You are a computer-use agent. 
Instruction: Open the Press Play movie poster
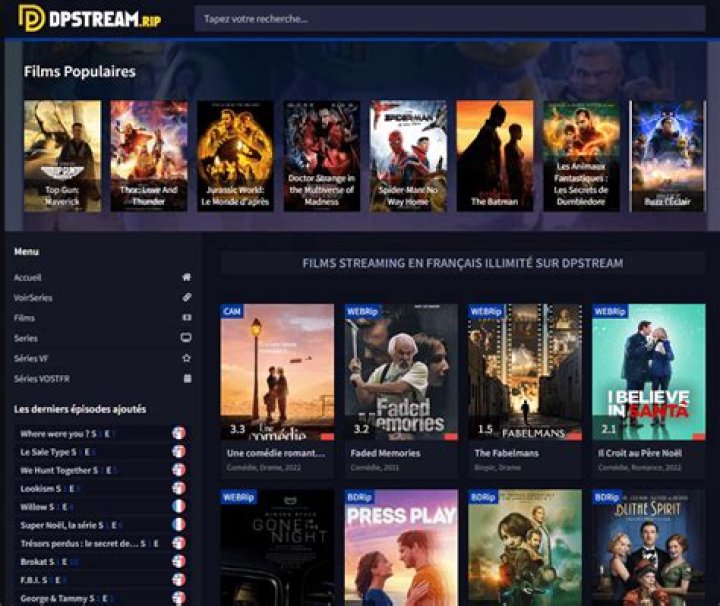(x=401, y=548)
